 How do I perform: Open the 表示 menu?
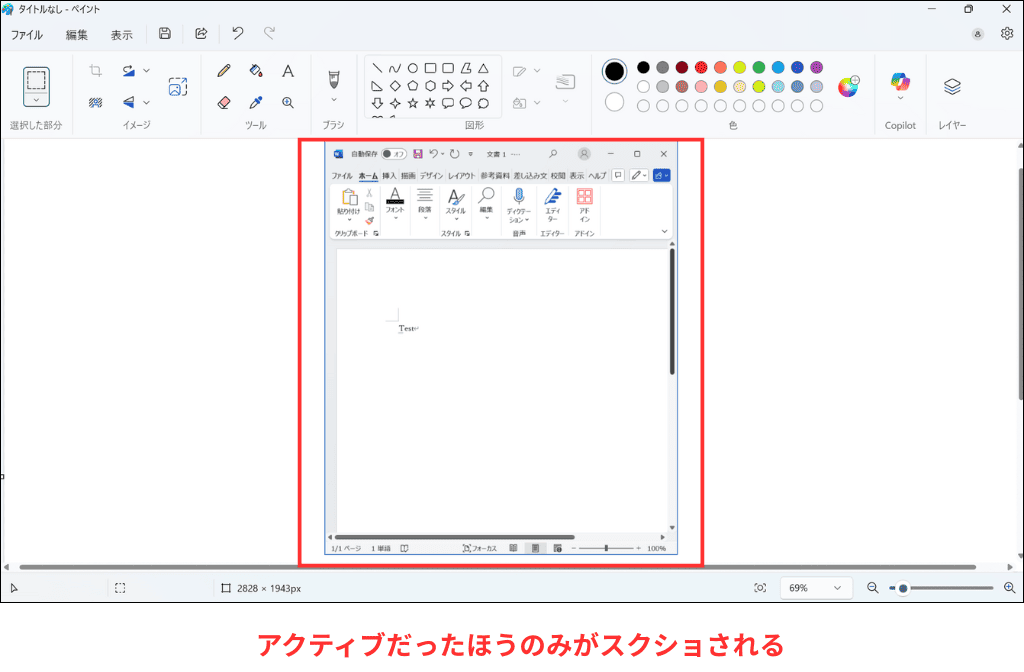pos(121,33)
